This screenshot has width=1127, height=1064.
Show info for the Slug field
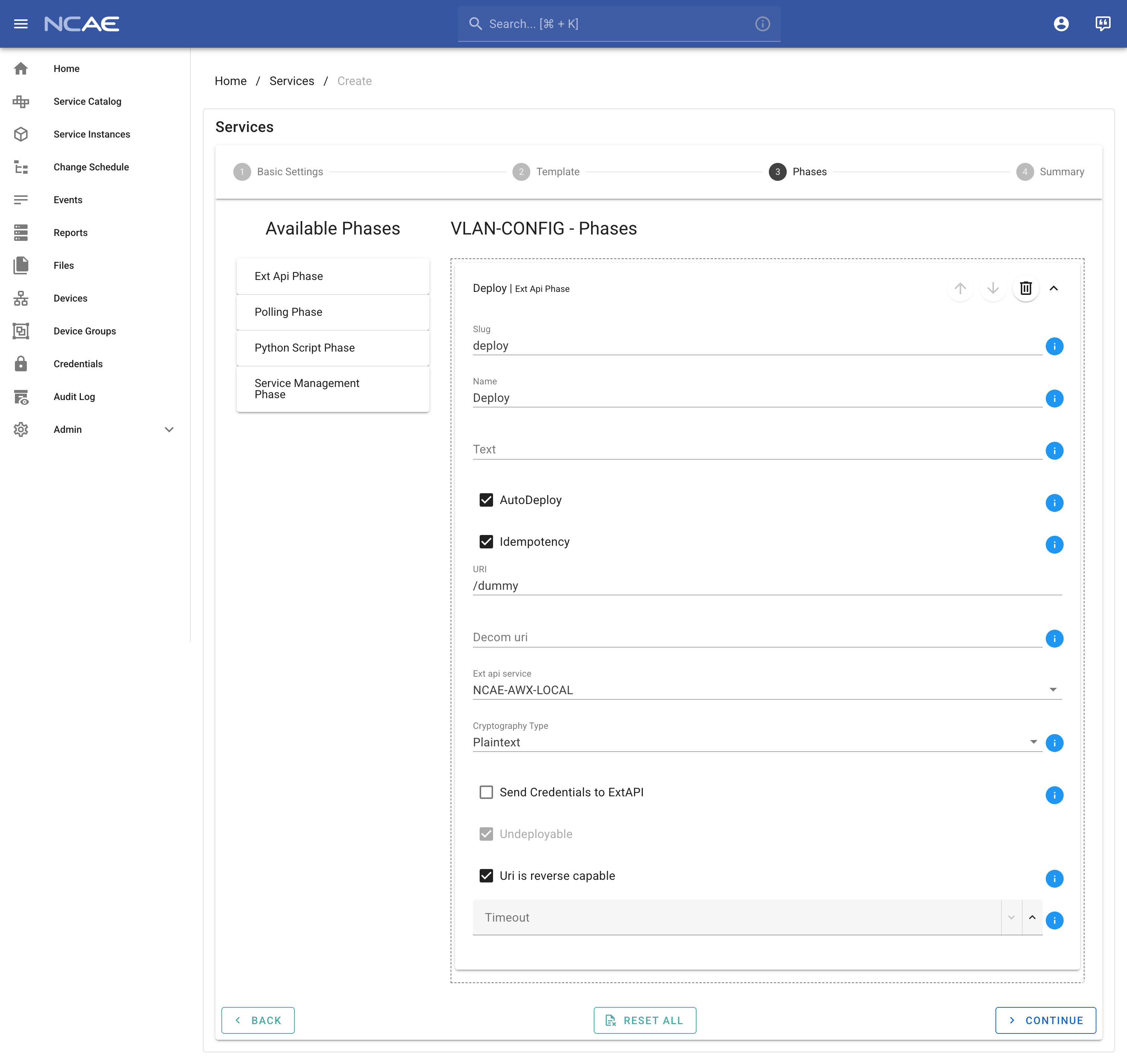tap(1054, 347)
